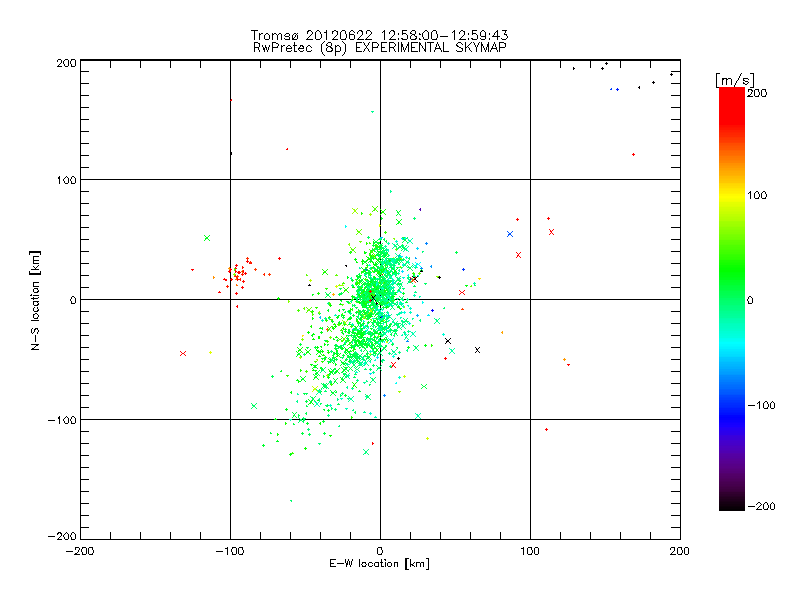Click the 'E-W location [km]' axis label
The image size is (800, 600).
[x=380, y=564]
